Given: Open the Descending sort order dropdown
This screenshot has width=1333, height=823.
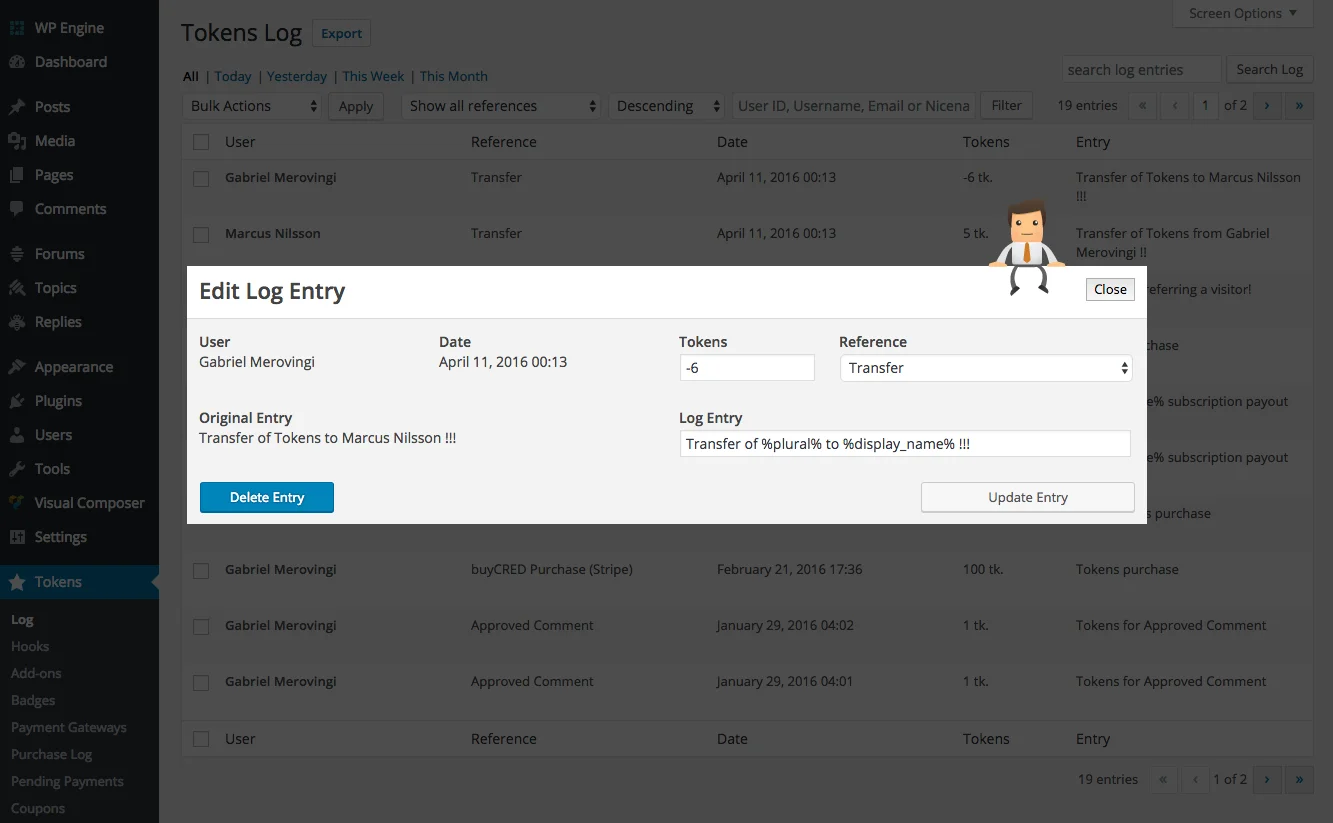Looking at the screenshot, I should point(666,105).
